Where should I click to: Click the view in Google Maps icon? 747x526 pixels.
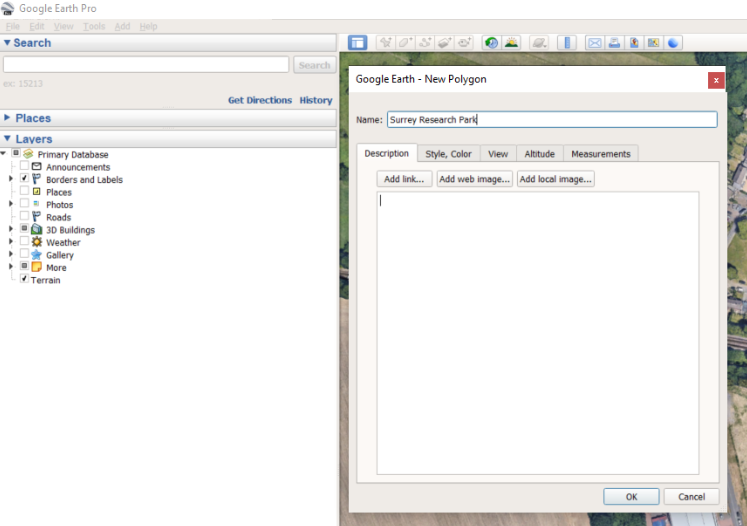653,43
